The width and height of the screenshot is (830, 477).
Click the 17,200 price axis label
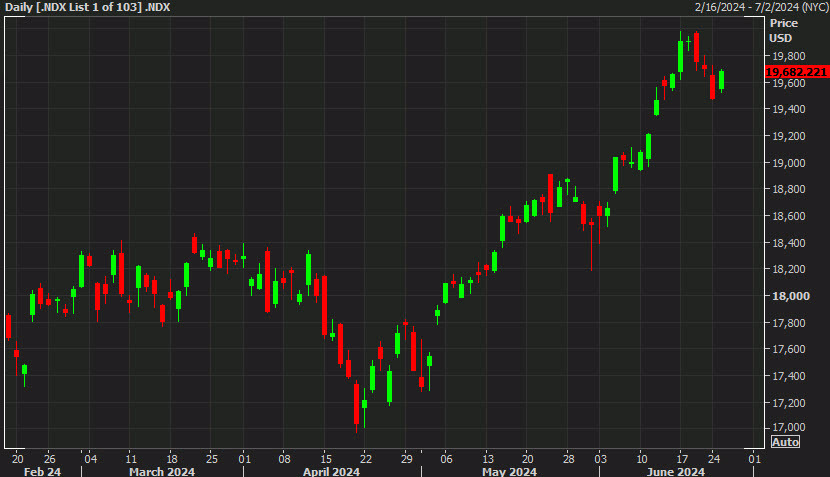(x=789, y=403)
